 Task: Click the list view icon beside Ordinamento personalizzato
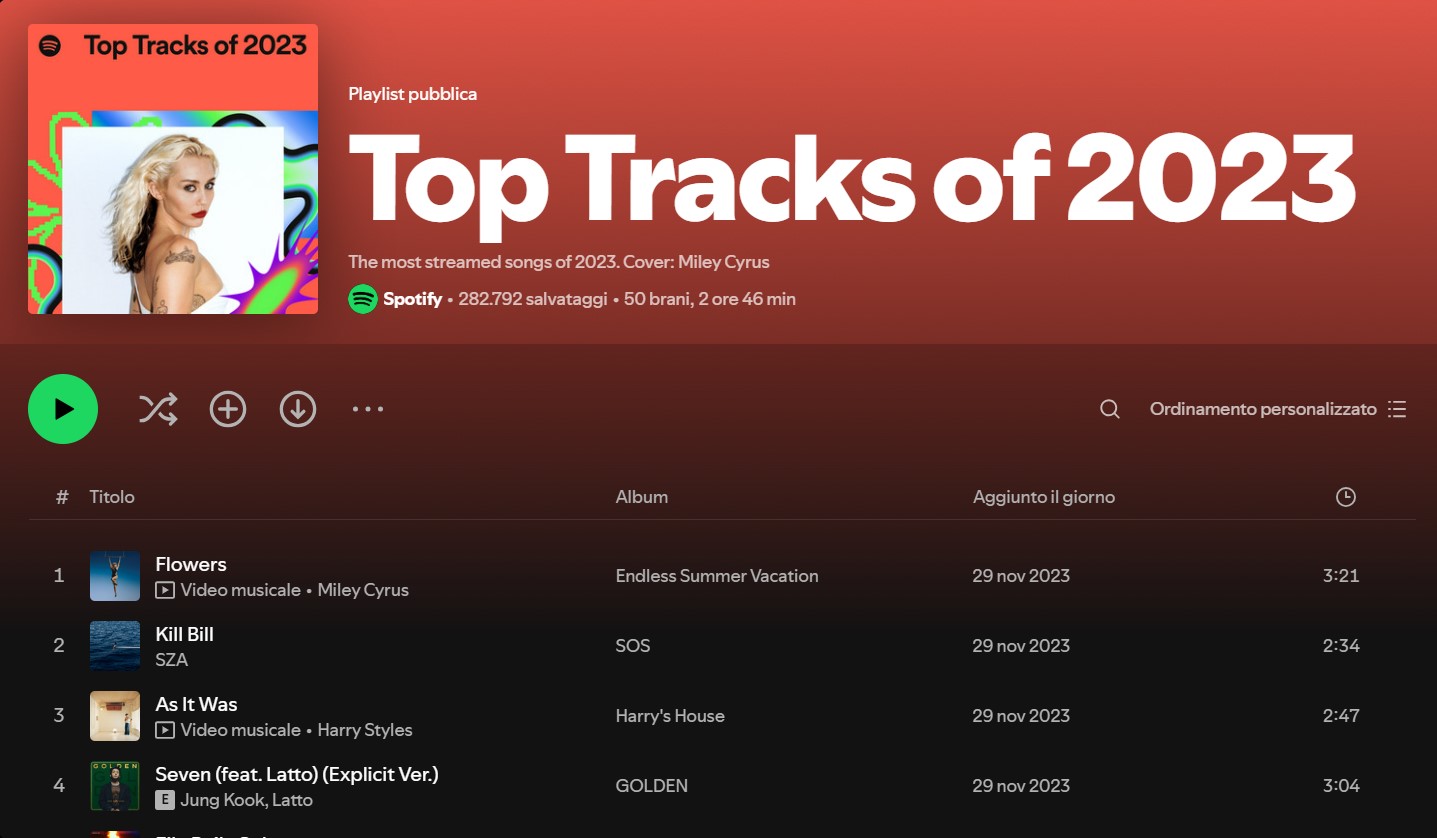click(1397, 409)
